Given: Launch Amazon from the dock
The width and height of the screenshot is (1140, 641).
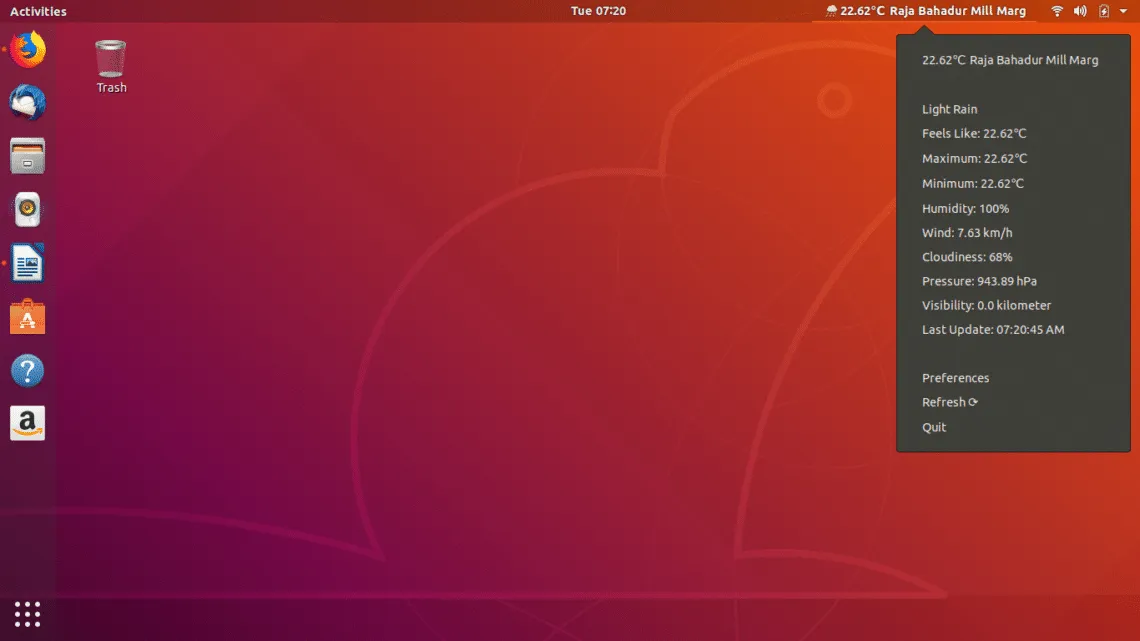Looking at the screenshot, I should (x=28, y=424).
